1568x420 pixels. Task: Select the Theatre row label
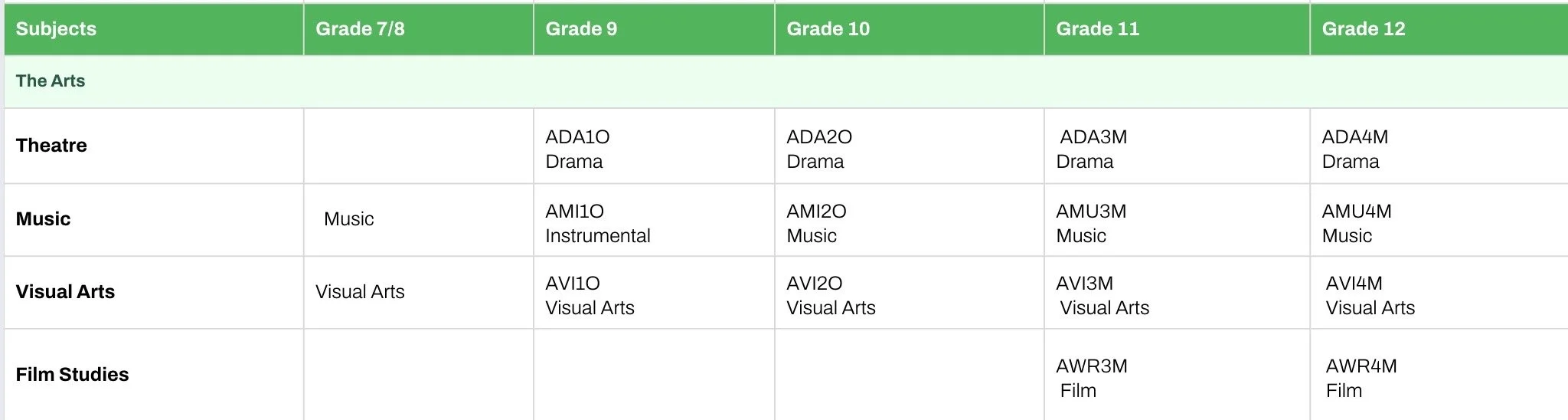51,146
